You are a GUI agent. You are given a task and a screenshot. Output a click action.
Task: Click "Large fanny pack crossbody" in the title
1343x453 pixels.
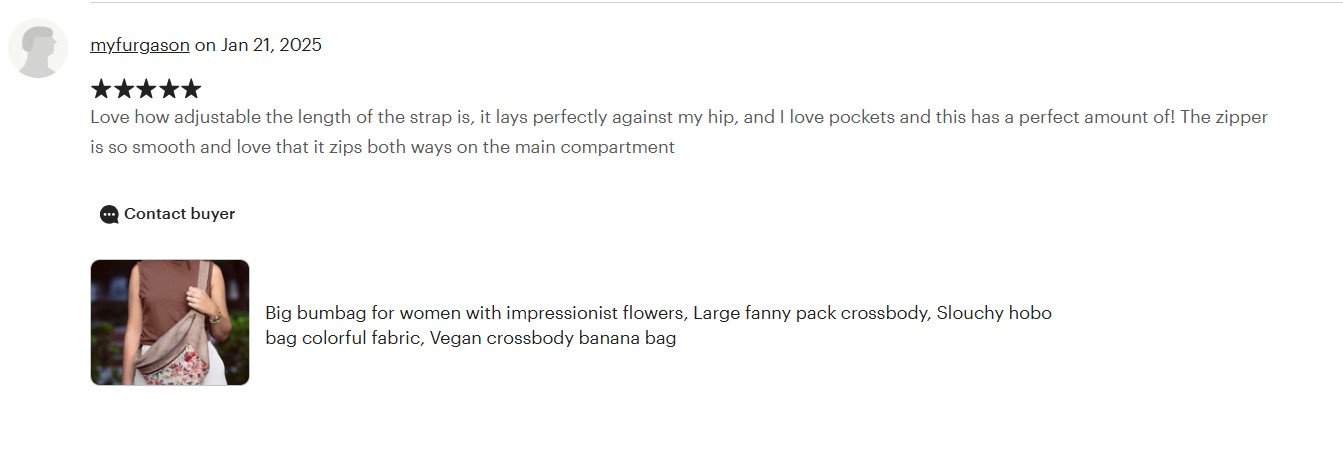[811, 313]
